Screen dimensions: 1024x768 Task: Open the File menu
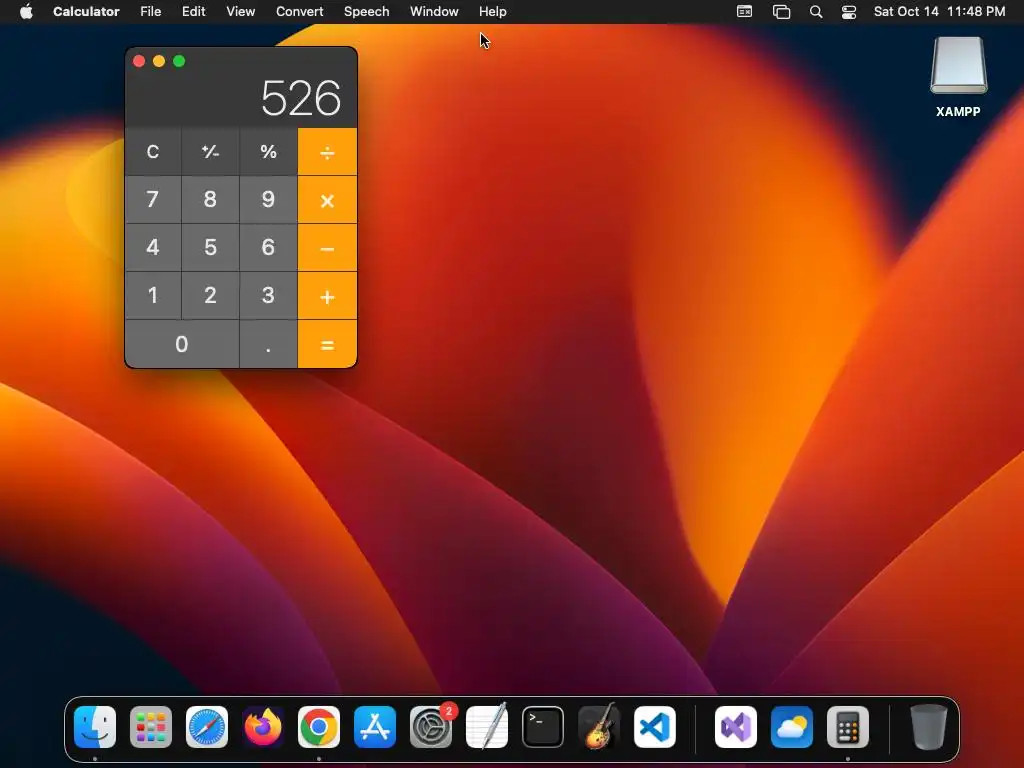[150, 12]
